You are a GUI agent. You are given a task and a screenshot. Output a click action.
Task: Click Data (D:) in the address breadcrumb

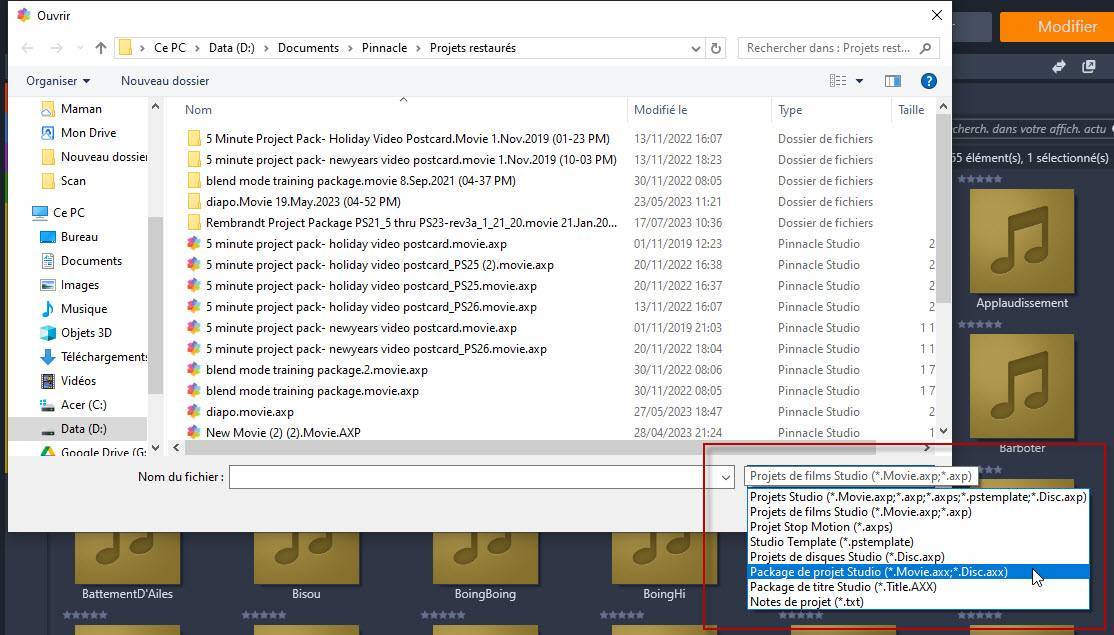(x=232, y=48)
